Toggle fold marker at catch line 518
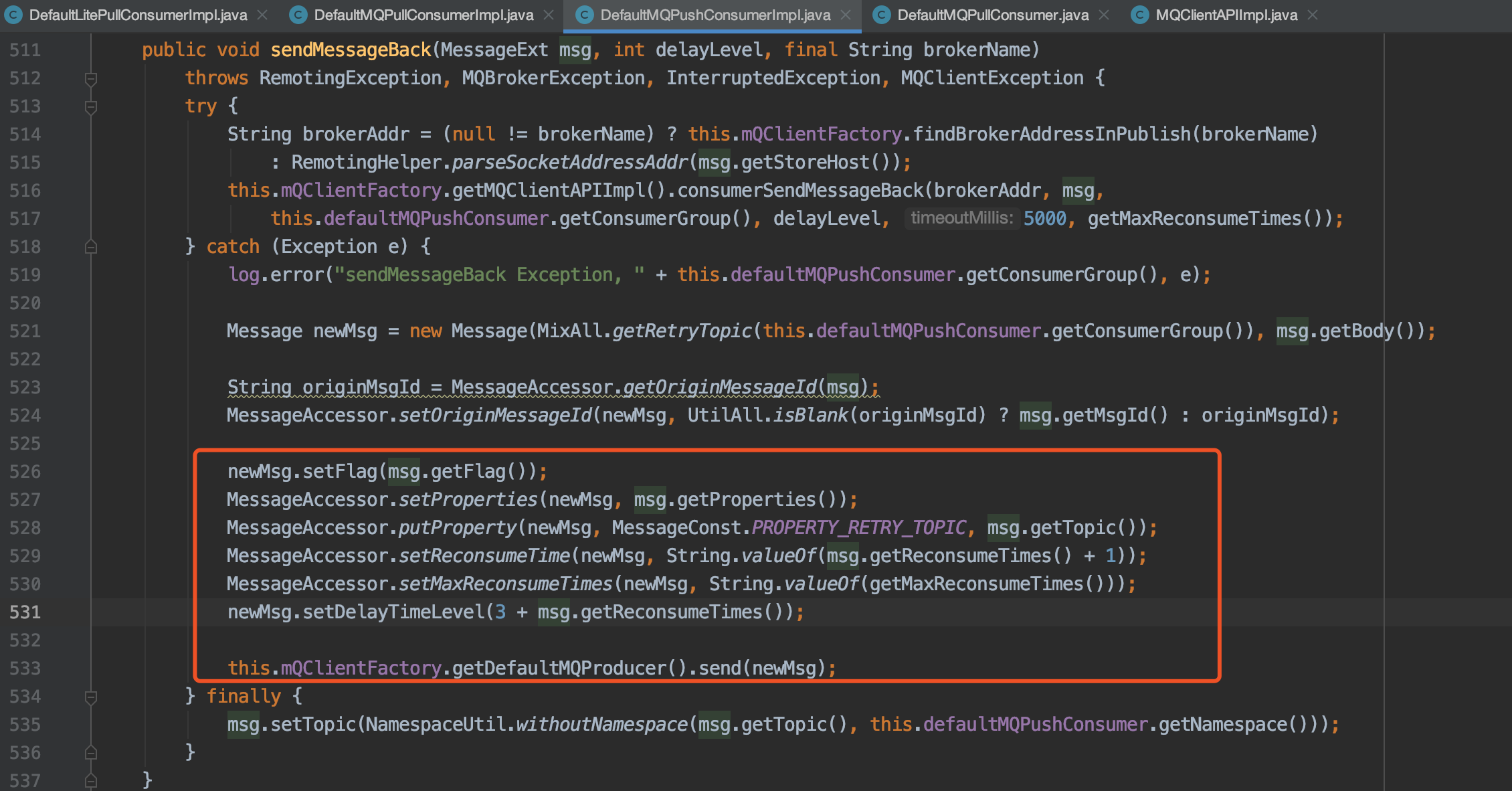Viewport: 1512px width, 791px height. [91, 247]
